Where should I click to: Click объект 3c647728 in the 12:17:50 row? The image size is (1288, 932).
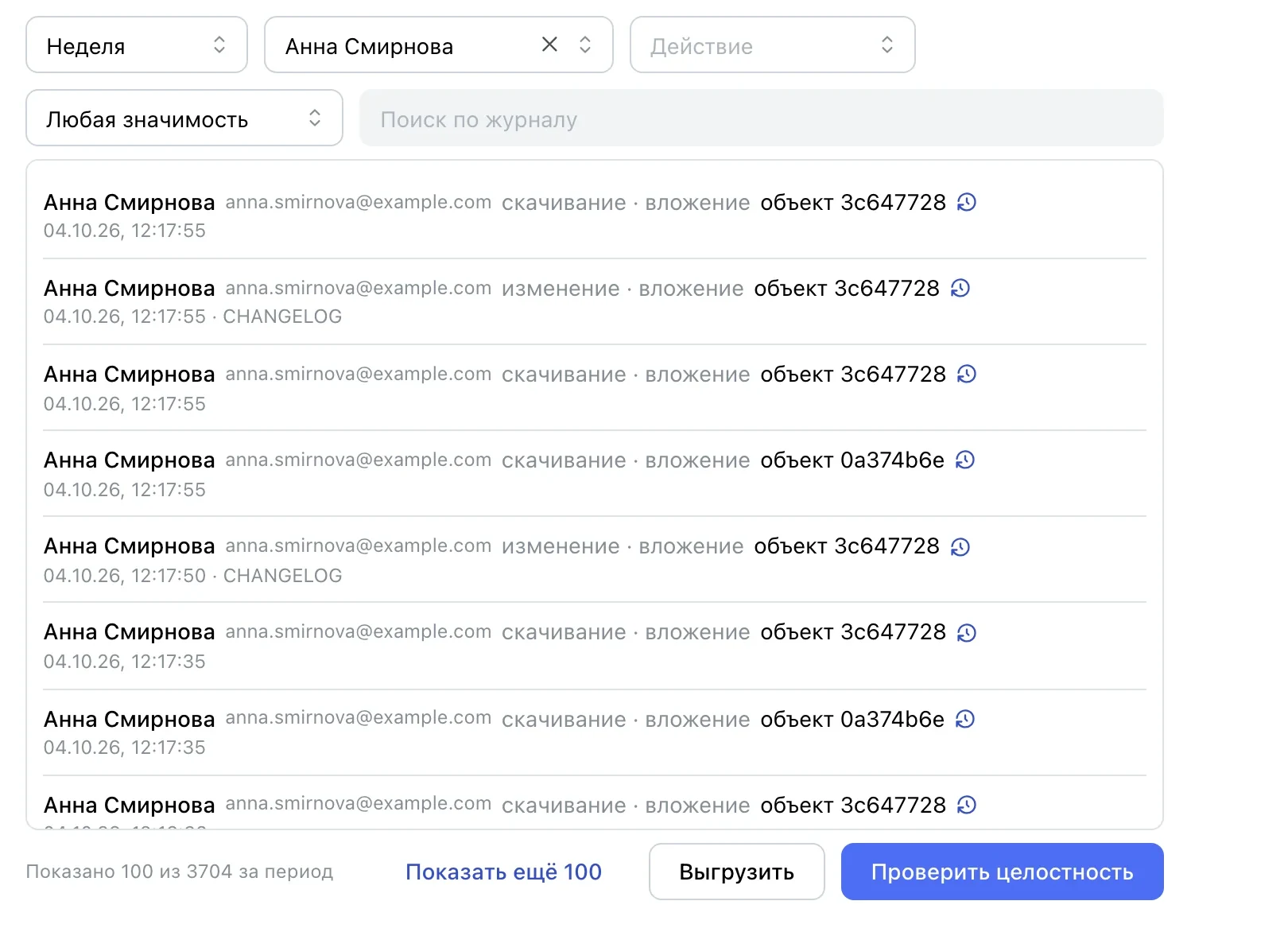[847, 546]
